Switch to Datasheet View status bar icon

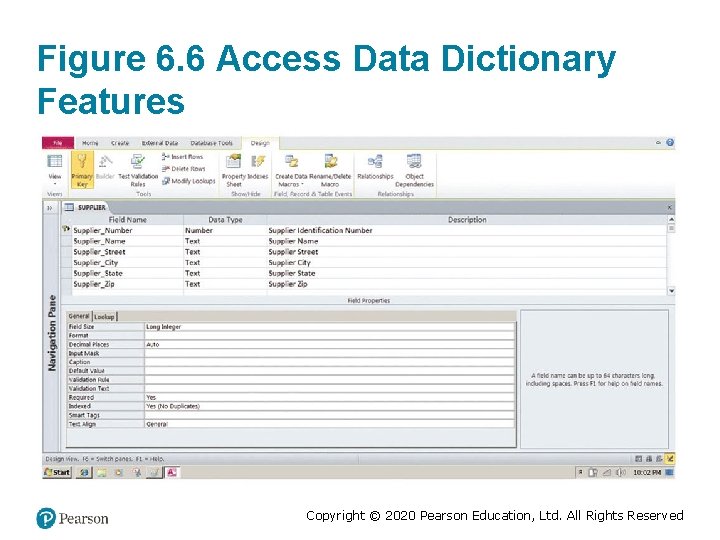(x=639, y=458)
